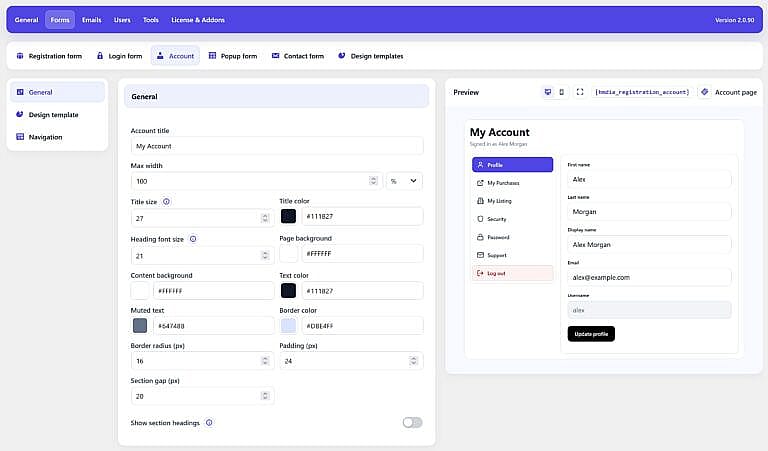The image size is (768, 451).
Task: Open Content background color swatch
Action: tap(140, 291)
